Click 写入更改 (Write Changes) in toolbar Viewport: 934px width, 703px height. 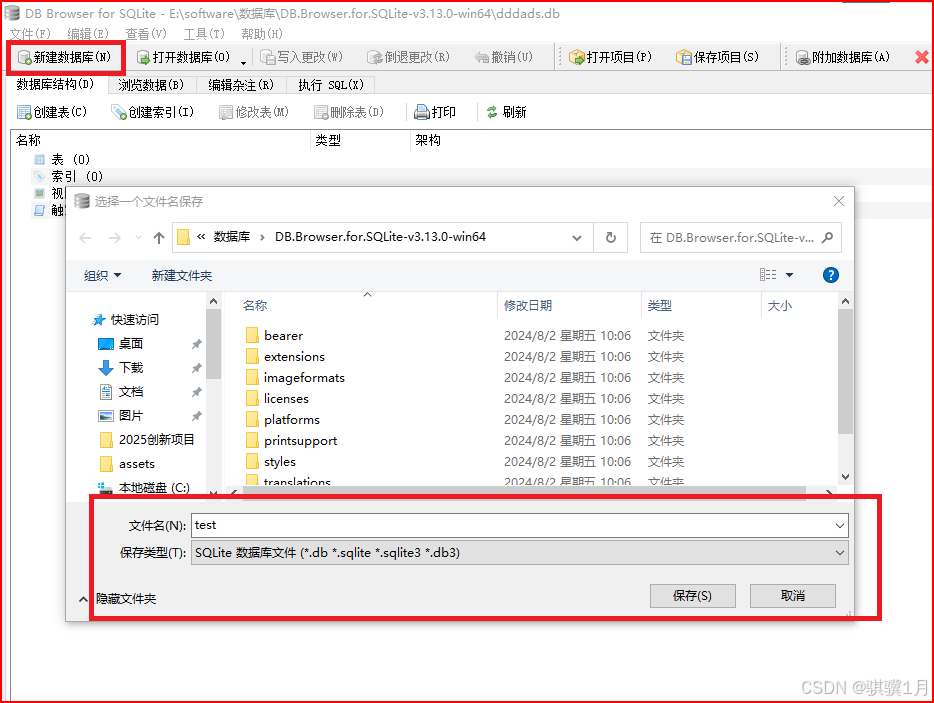click(x=302, y=57)
